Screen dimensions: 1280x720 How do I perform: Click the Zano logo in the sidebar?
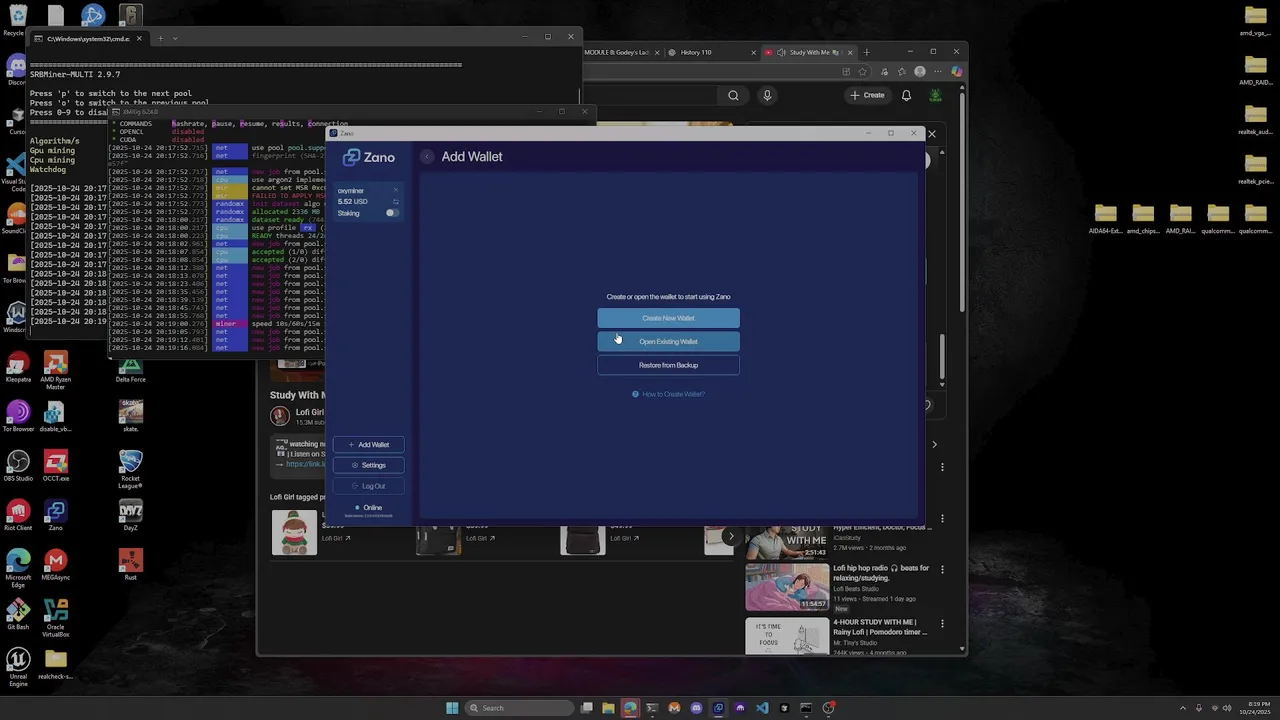368,157
